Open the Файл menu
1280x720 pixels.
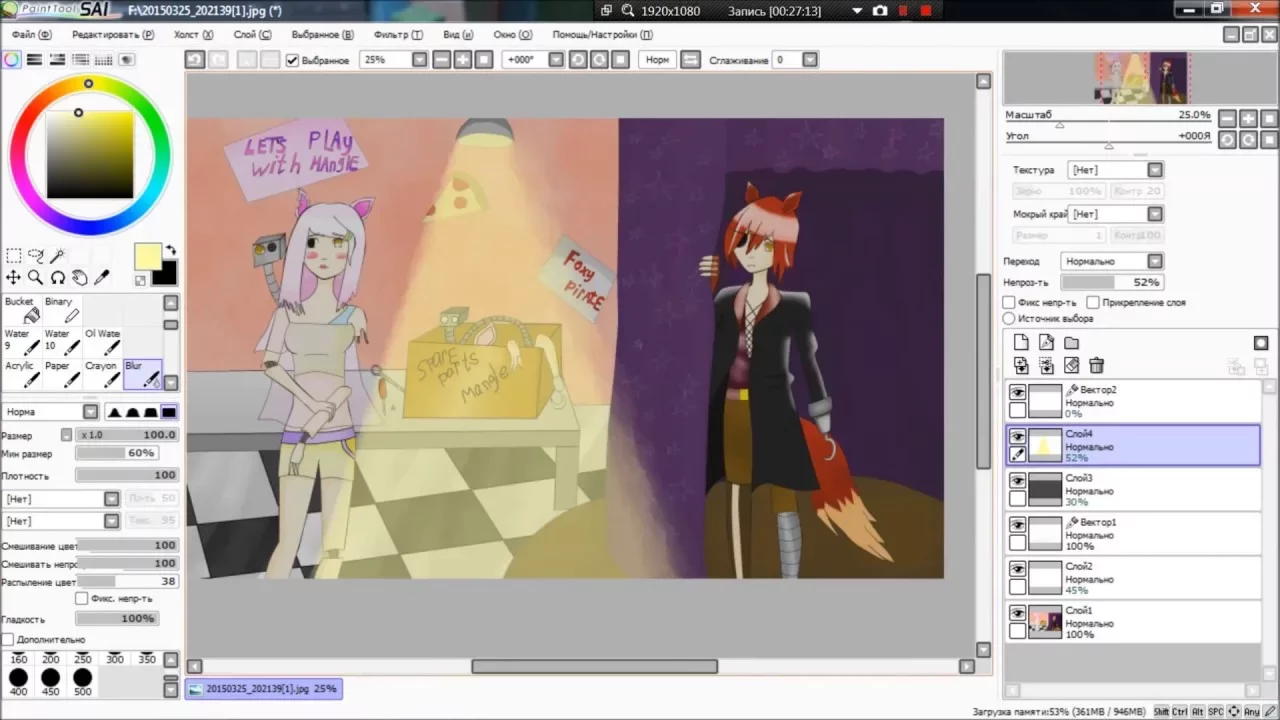point(31,34)
